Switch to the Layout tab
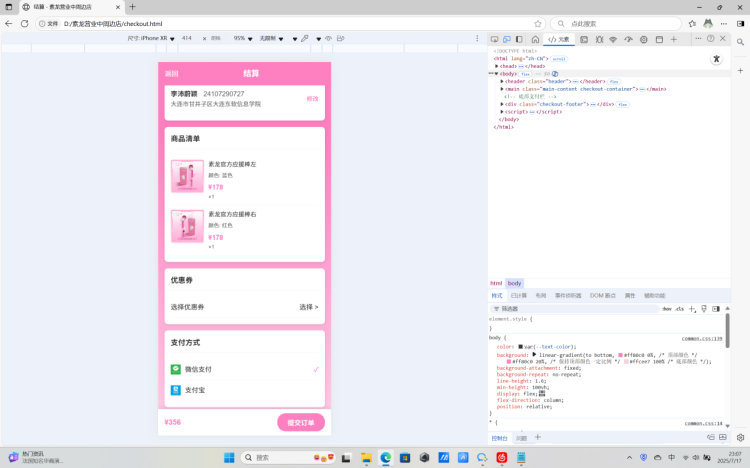750x468 pixels. click(x=540, y=296)
